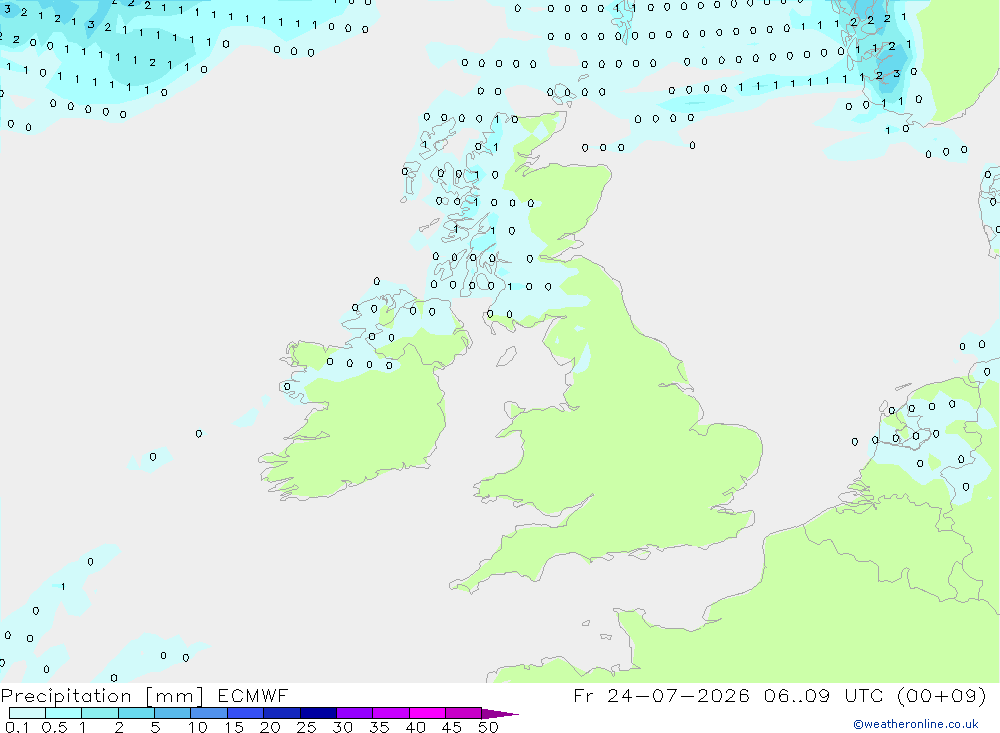
Task: Click the 'Precipitation [mm]' title text
Action: point(102,696)
